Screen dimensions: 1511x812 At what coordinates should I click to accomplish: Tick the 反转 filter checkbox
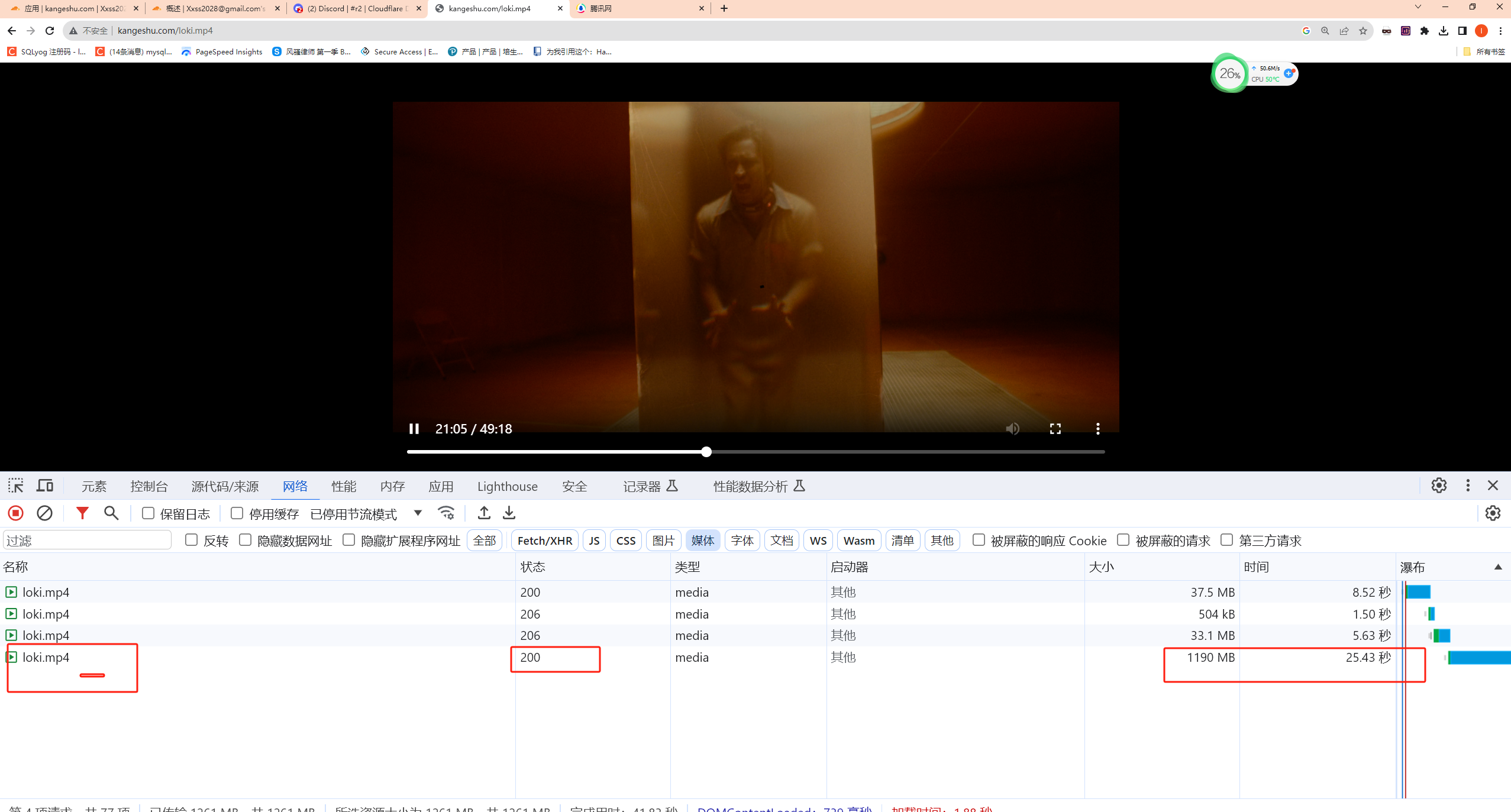click(x=191, y=540)
